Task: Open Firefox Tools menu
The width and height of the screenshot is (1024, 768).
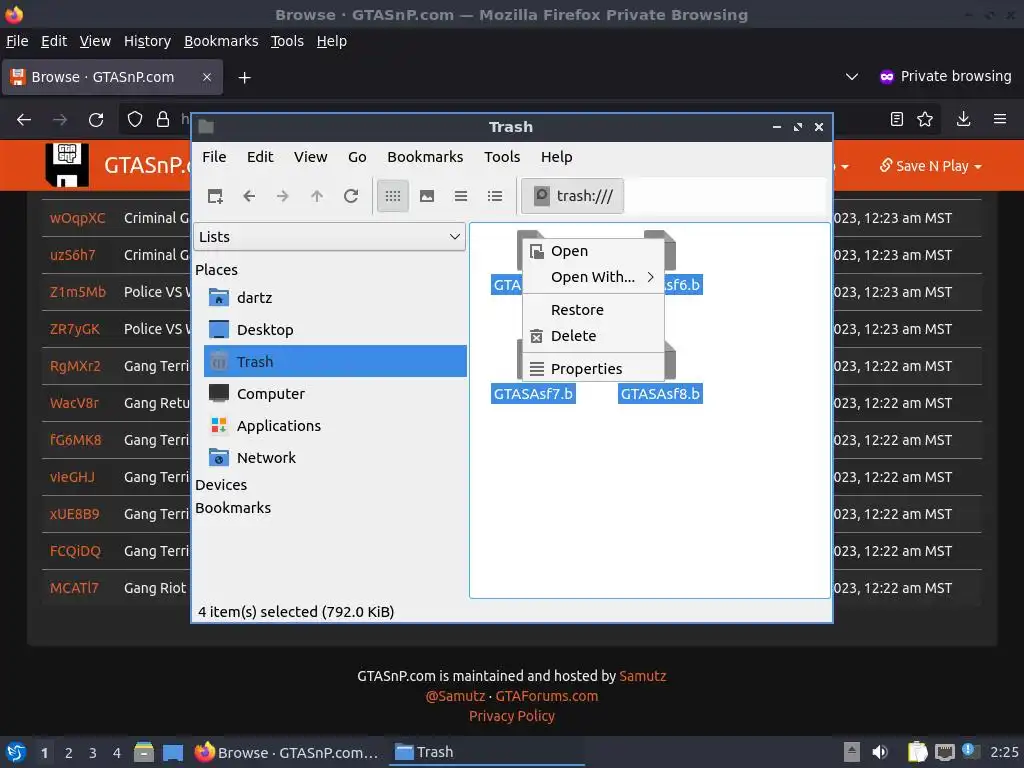Action: 287,41
